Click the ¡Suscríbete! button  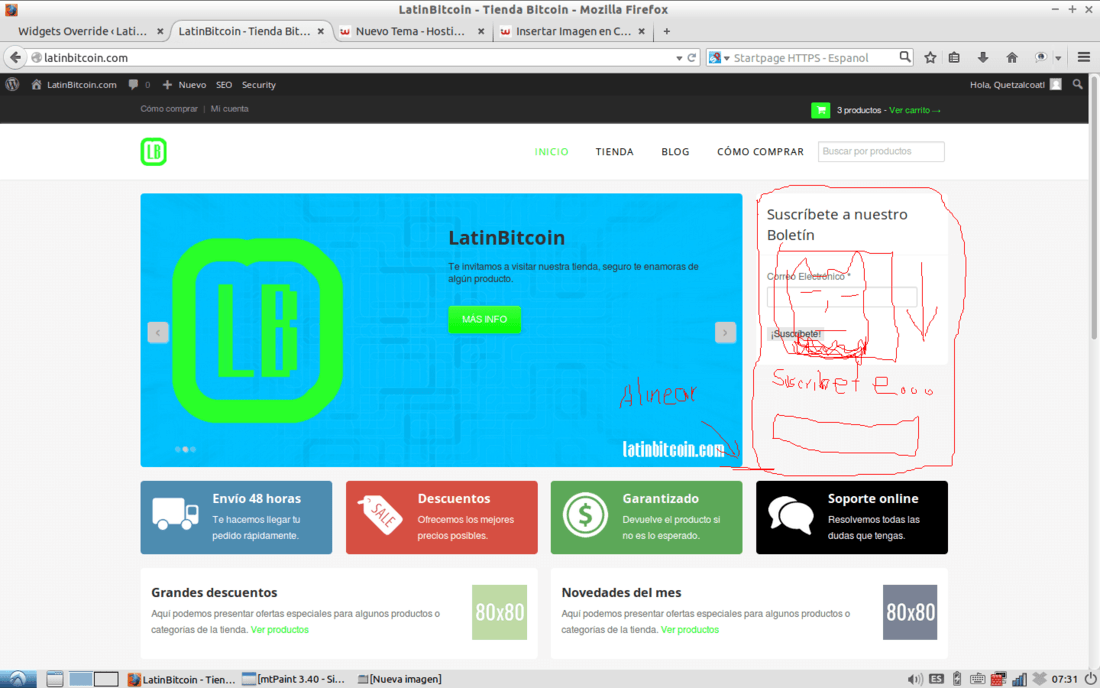click(x=795, y=334)
